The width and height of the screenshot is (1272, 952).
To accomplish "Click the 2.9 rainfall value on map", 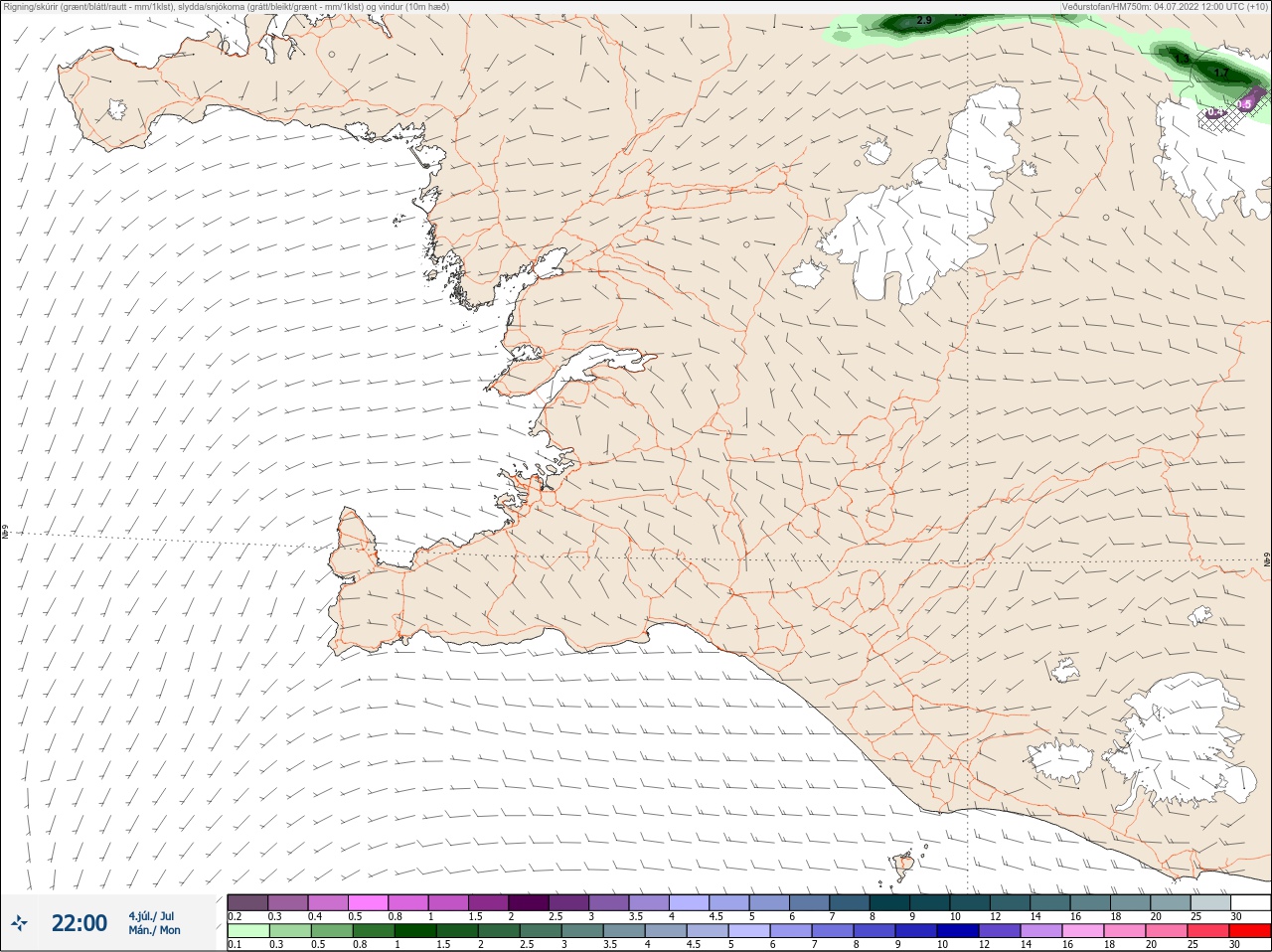I will coord(924,21).
